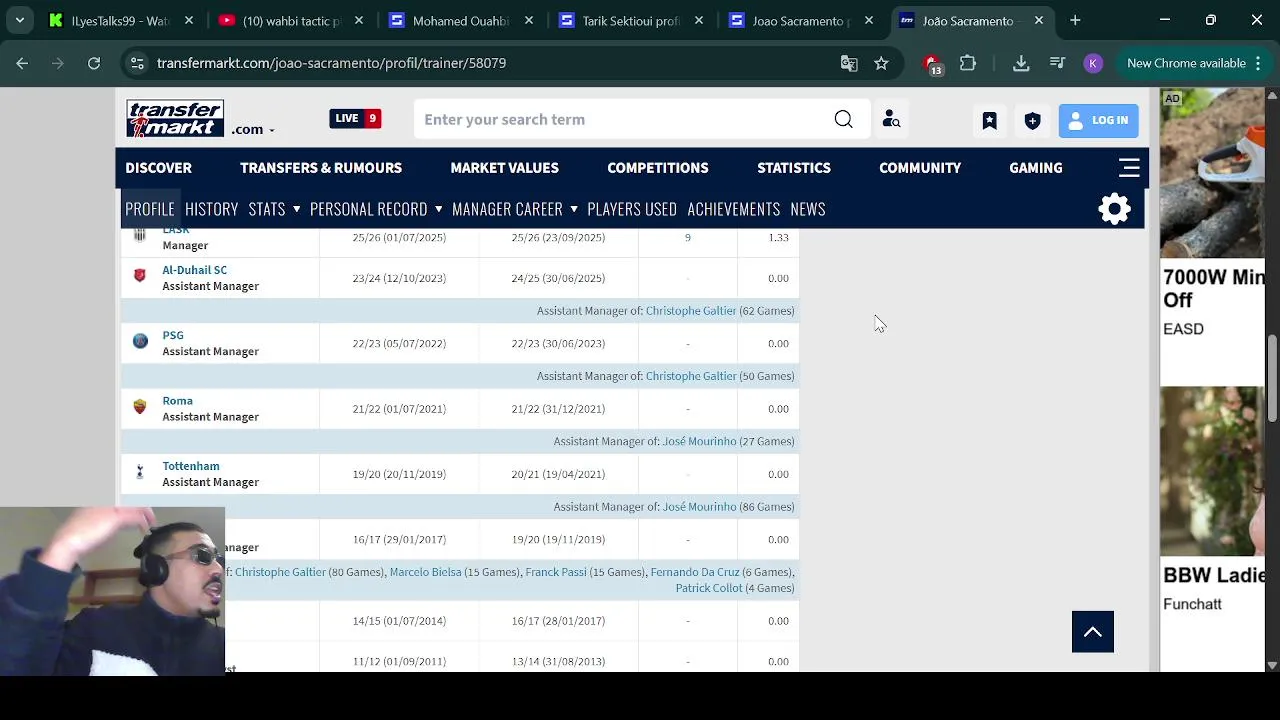Open the Tottenham club link

pos(191,466)
